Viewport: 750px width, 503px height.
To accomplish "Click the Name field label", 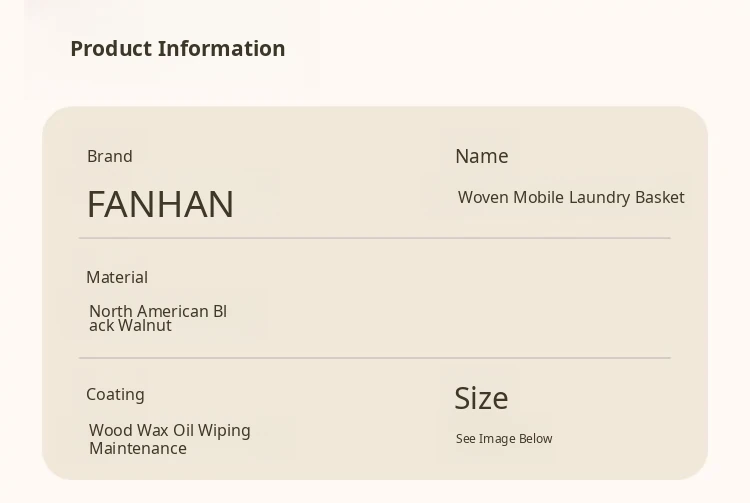I will click(x=481, y=156).
